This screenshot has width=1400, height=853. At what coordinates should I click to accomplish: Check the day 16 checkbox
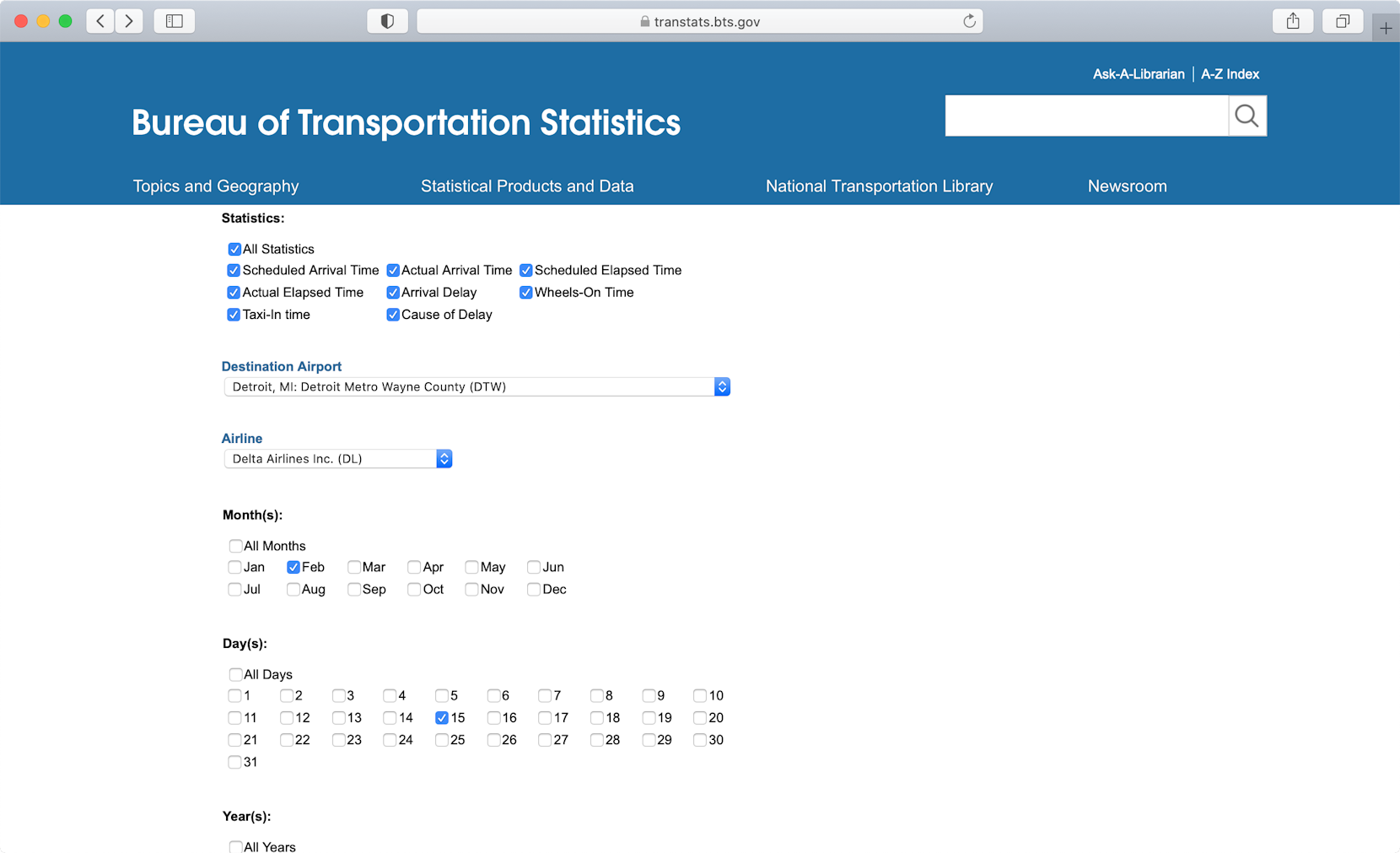pos(493,718)
